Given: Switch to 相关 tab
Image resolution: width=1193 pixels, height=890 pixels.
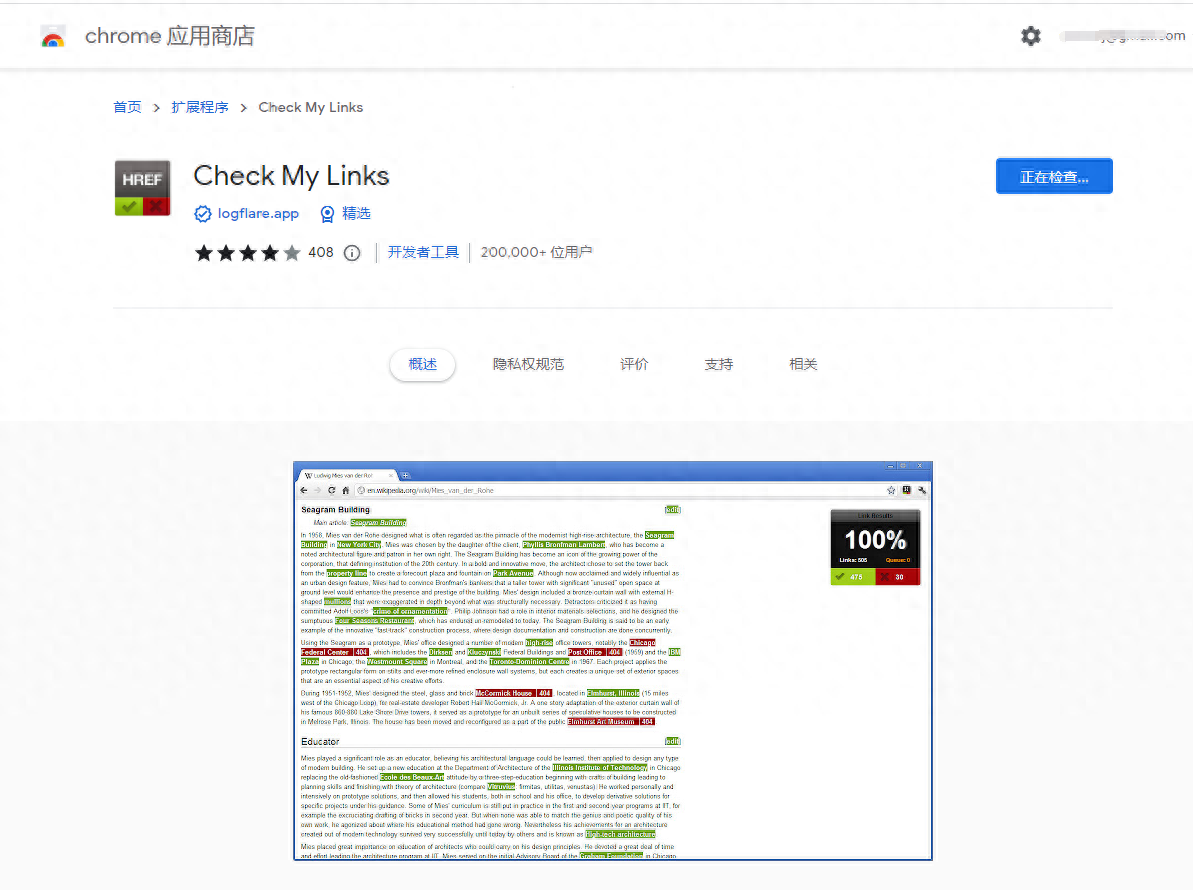Looking at the screenshot, I should click(x=803, y=364).
